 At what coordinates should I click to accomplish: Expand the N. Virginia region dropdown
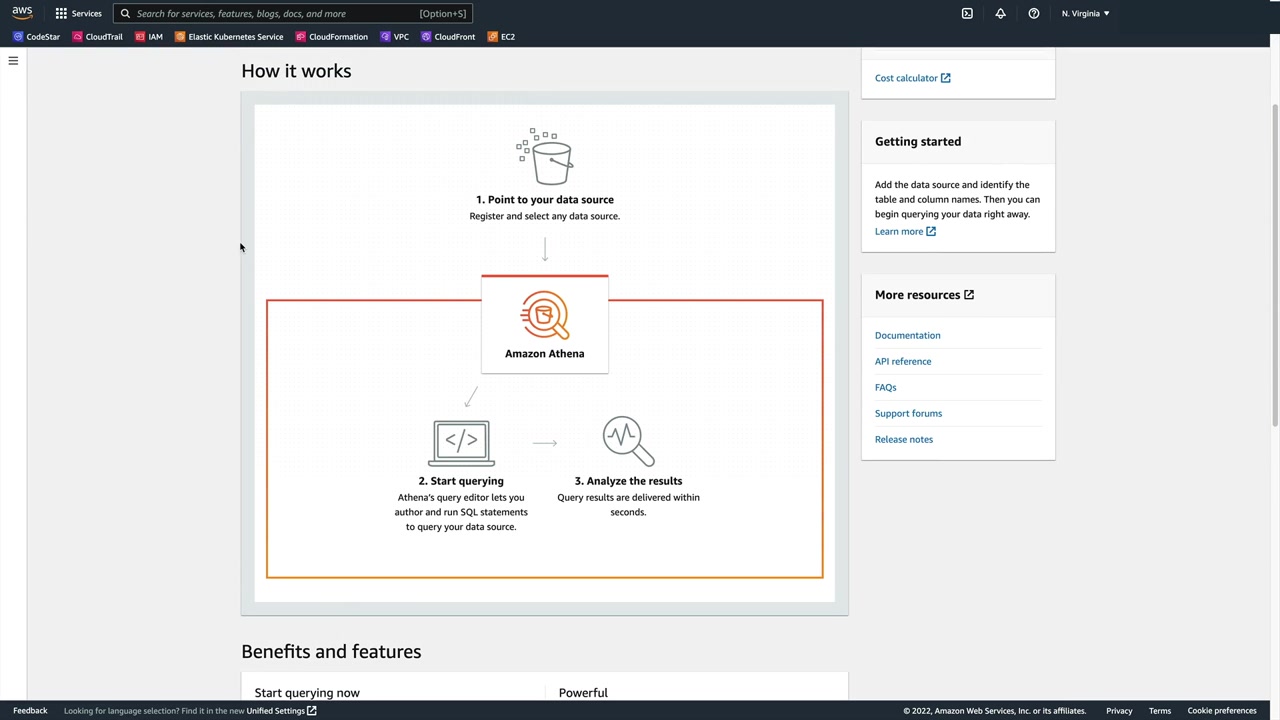pyautogui.click(x=1085, y=13)
